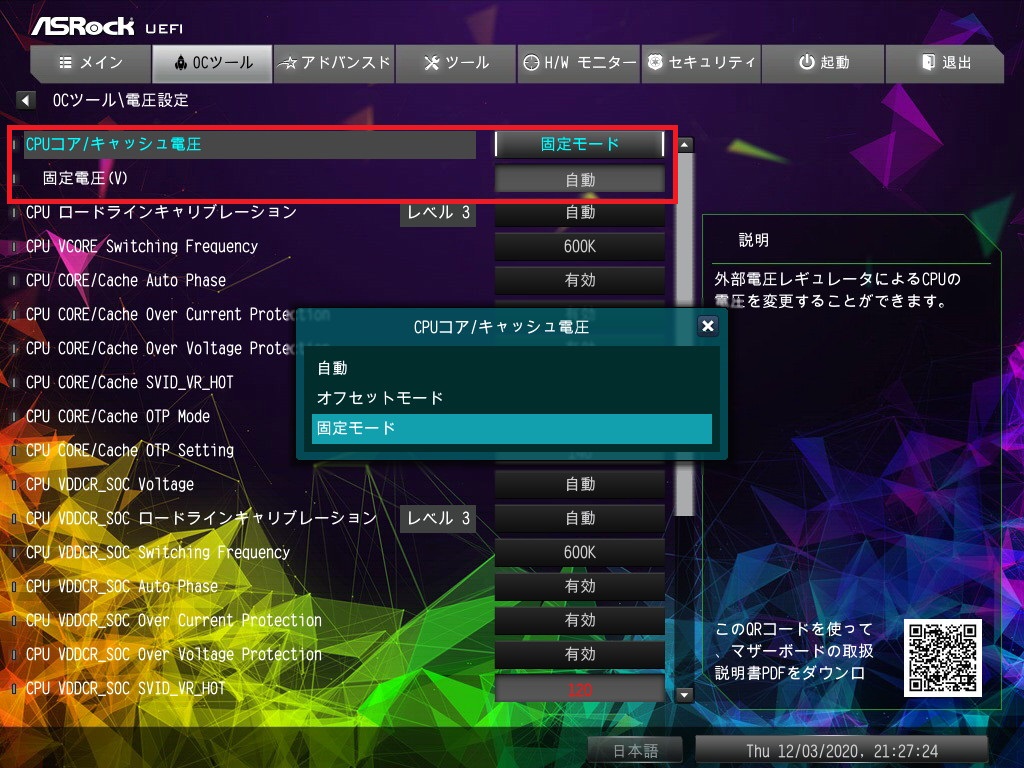Image resolution: width=1024 pixels, height=768 pixels.
Task: Choose オフセットモード in the popup
Action: [x=511, y=398]
